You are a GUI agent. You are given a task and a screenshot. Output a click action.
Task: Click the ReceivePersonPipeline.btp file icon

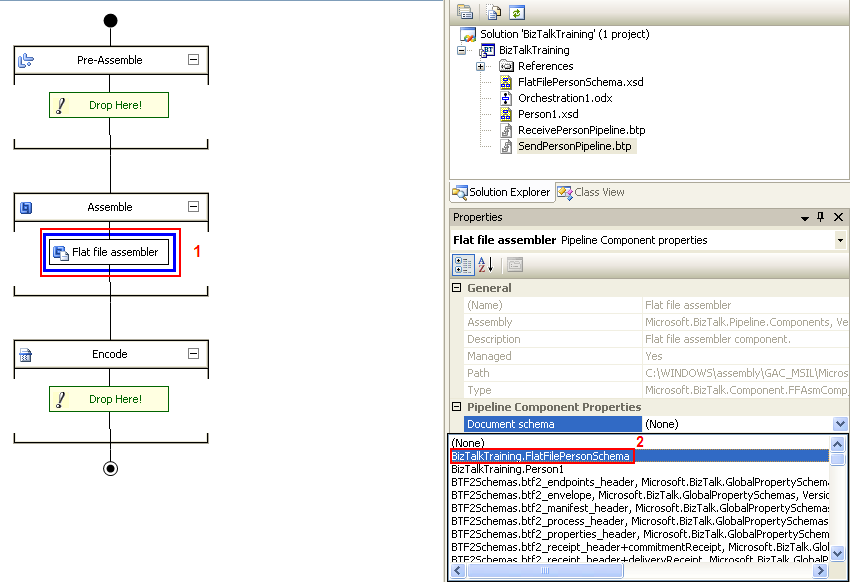click(506, 131)
